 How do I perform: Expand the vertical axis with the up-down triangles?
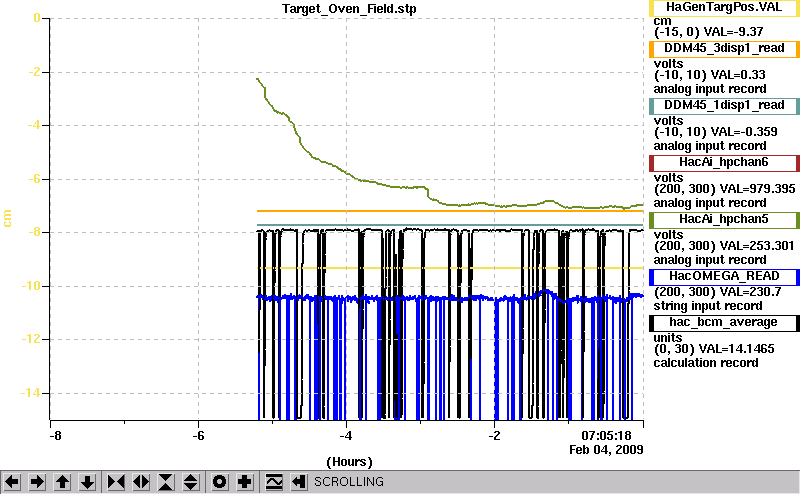pyautogui.click(x=191, y=482)
